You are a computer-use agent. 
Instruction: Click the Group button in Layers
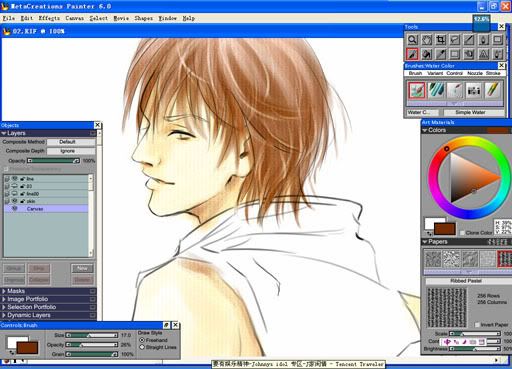[x=14, y=268]
